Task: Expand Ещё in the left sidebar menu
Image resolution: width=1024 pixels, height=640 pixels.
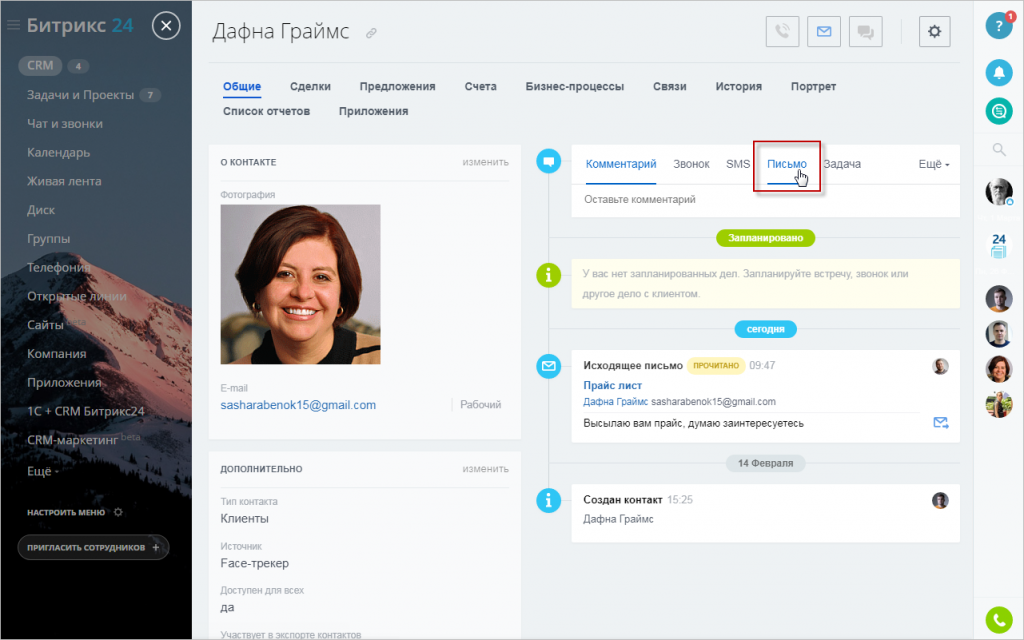Action: pyautogui.click(x=42, y=471)
